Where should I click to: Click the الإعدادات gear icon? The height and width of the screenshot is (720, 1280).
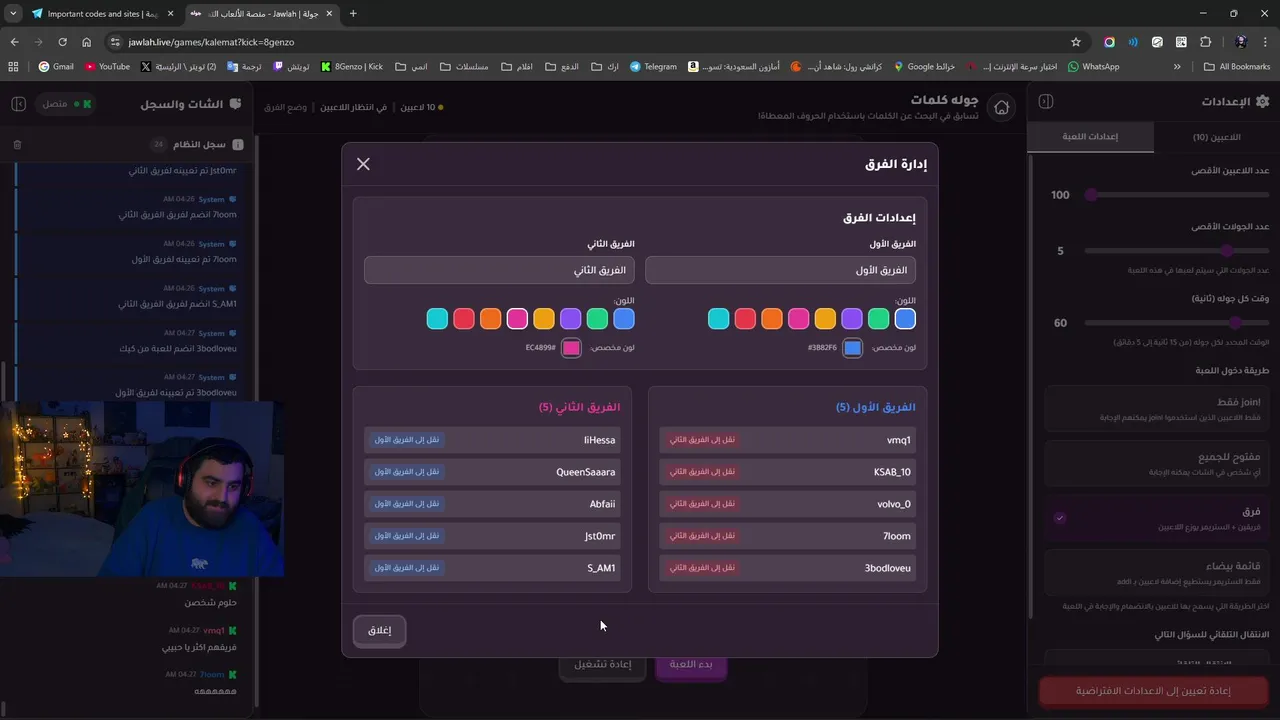[x=1262, y=101]
